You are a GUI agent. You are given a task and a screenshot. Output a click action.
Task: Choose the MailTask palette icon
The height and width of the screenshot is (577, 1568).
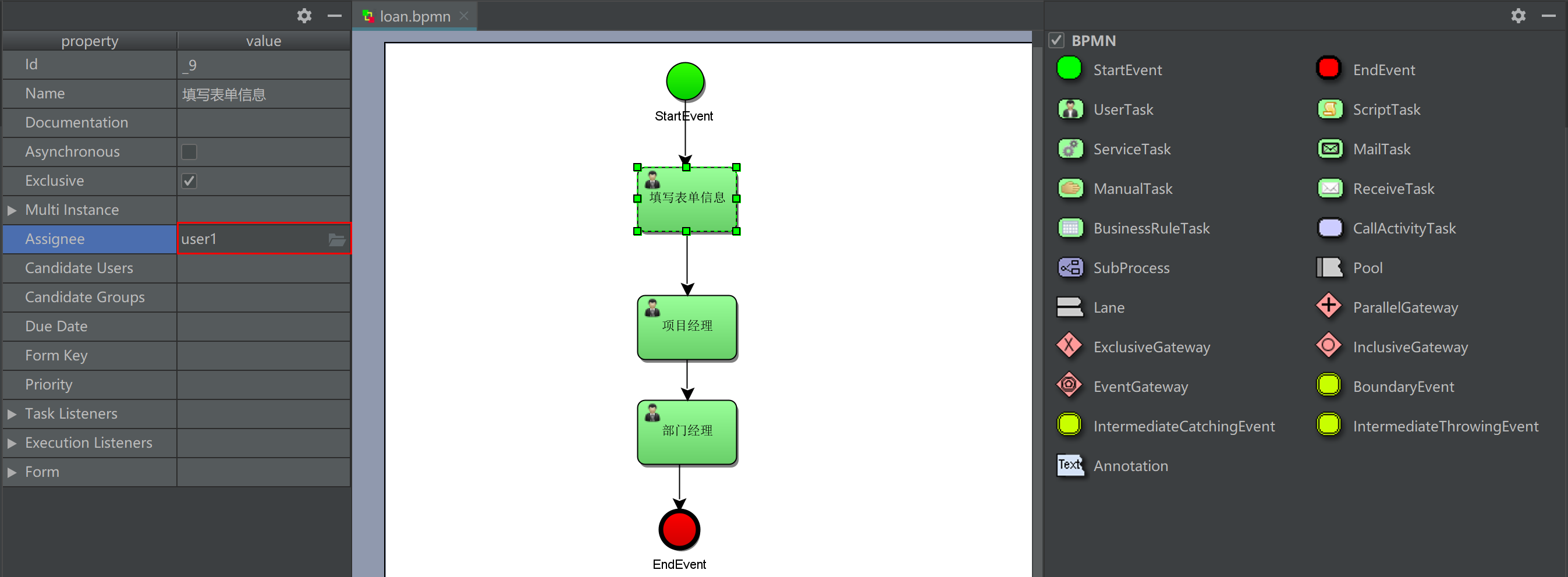click(x=1329, y=148)
